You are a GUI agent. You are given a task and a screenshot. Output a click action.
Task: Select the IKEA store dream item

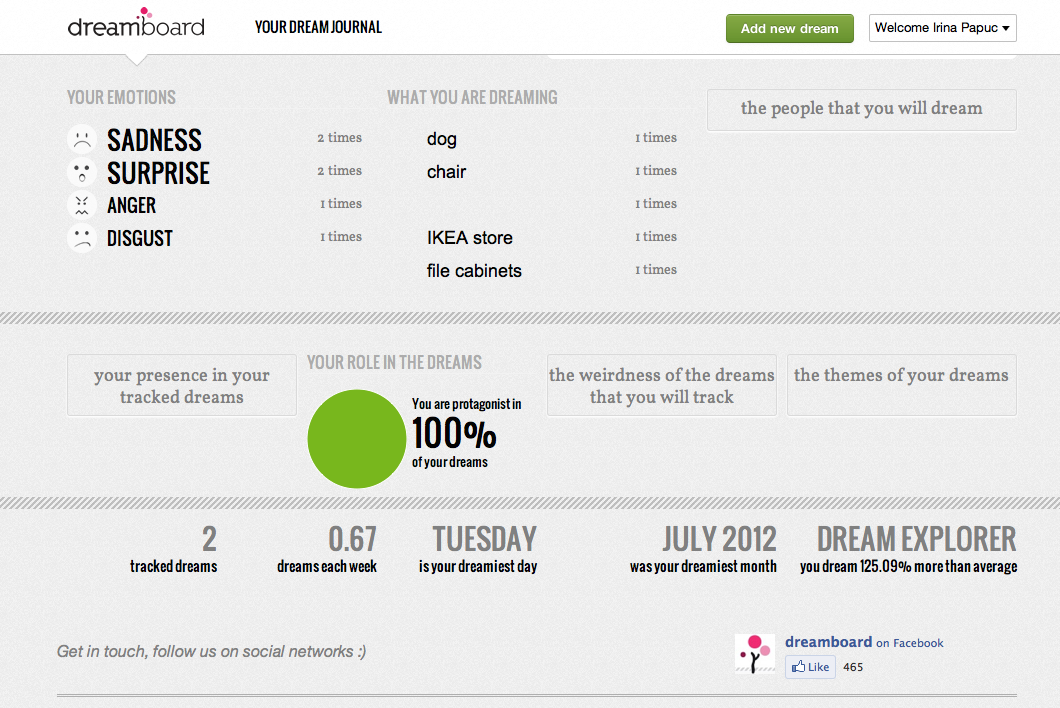(470, 238)
